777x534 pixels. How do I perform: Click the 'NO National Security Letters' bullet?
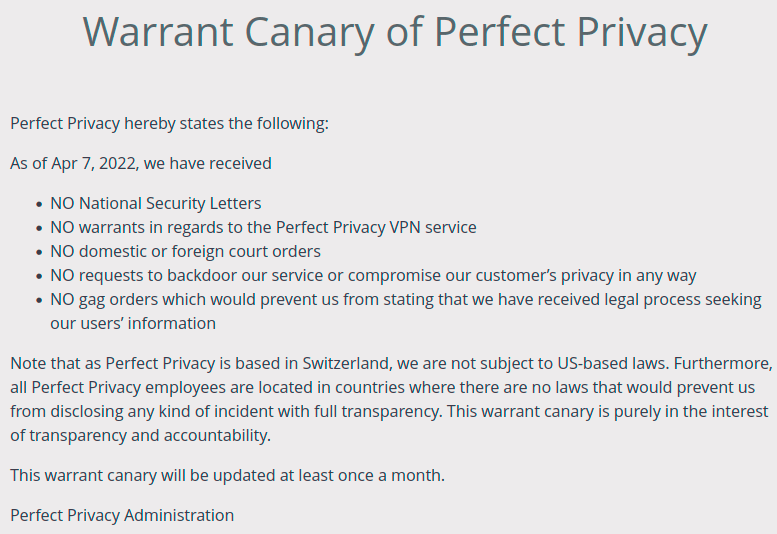click(156, 204)
